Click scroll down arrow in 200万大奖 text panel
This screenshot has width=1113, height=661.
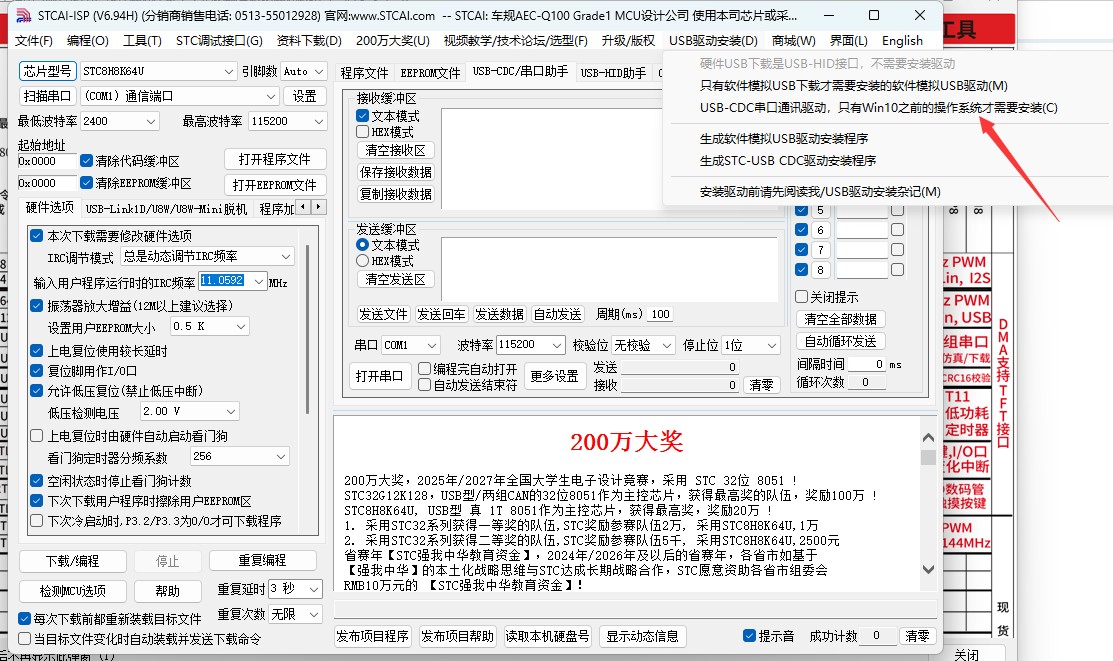pyautogui.click(x=928, y=569)
